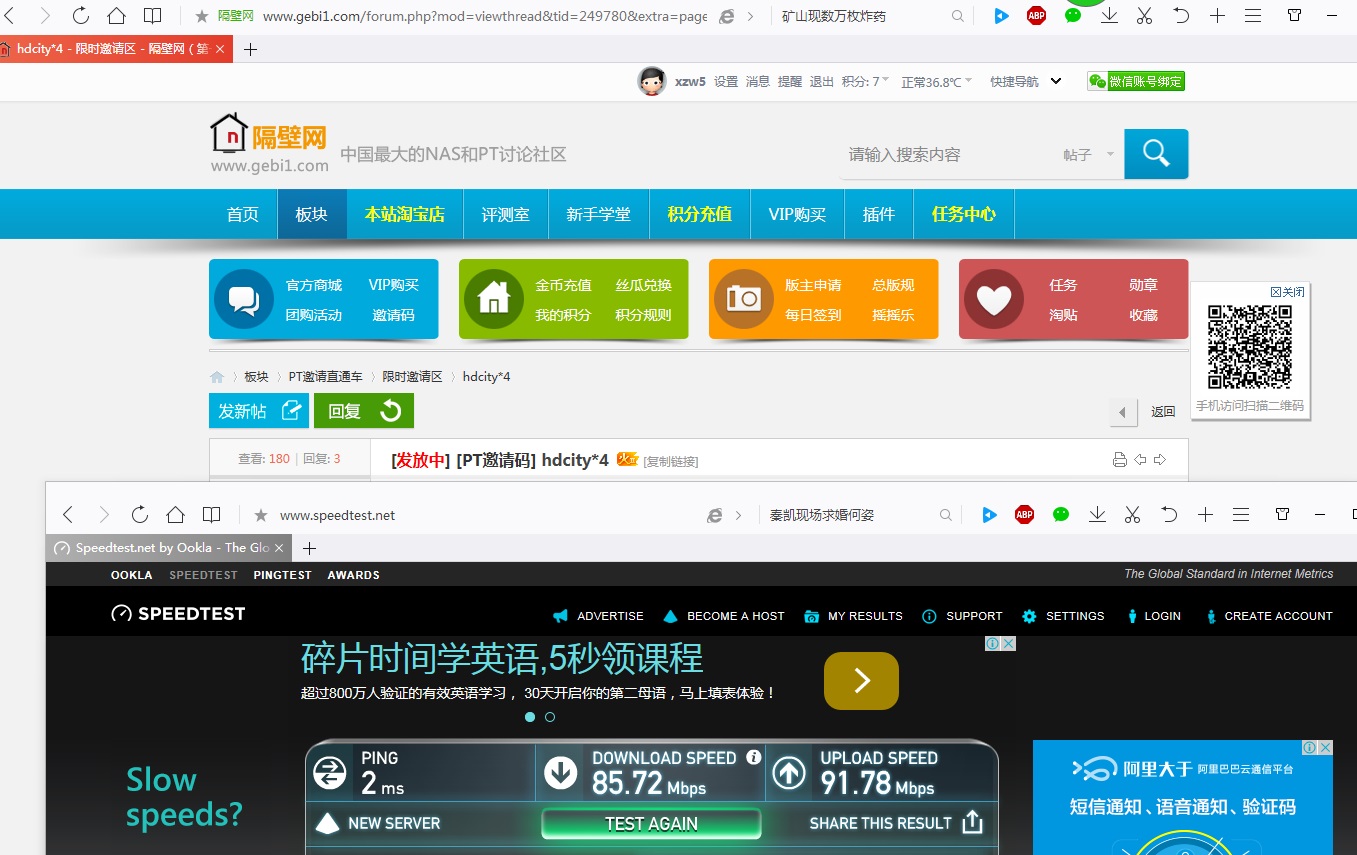Click the scissors screenshot icon in gebi1 toolbar
Screen dimensions: 1357x855
tap(1145, 16)
